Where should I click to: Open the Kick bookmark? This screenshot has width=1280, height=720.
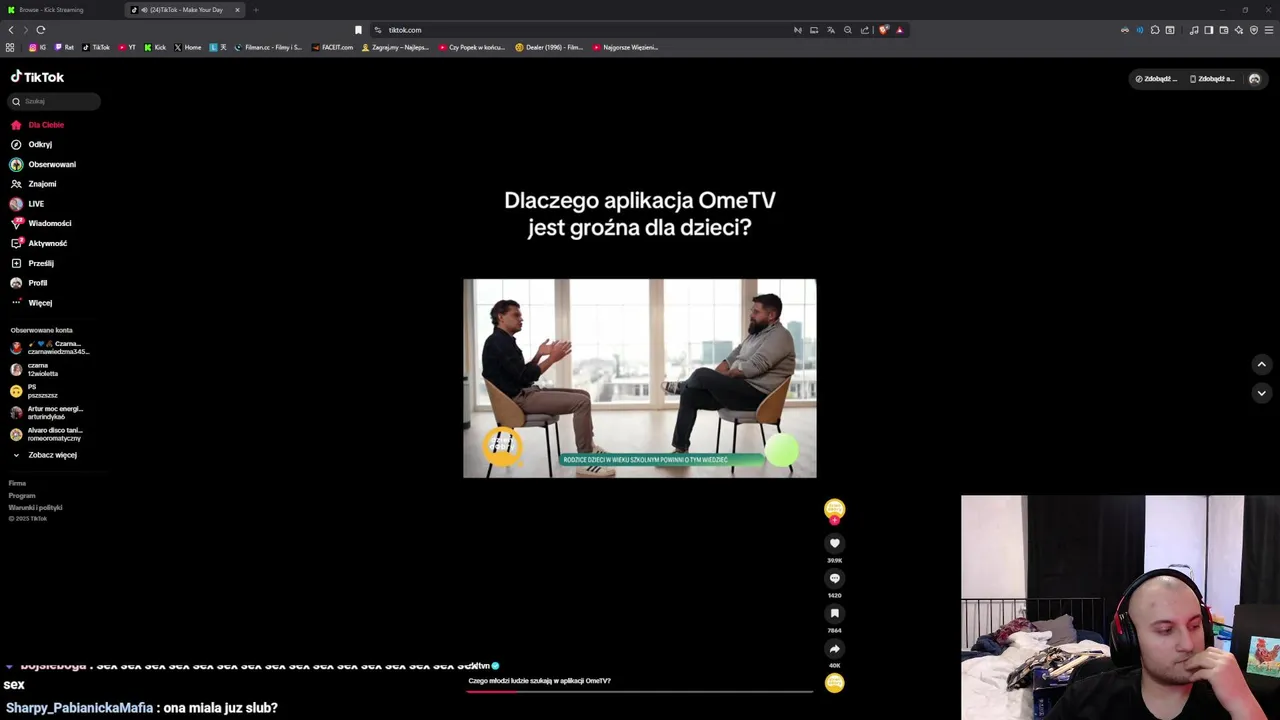155,47
